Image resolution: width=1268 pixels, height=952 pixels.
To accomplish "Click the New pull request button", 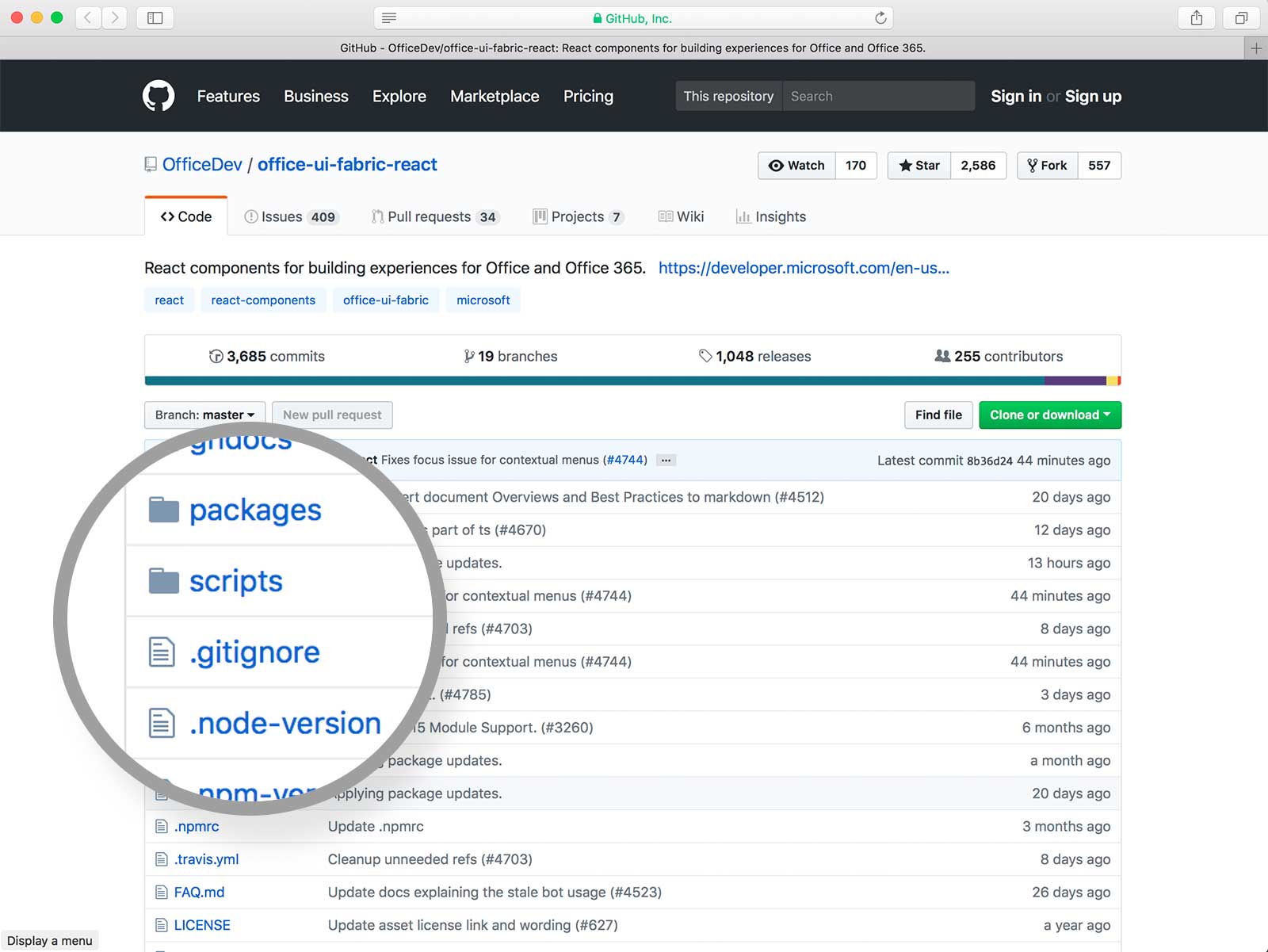I will pos(332,415).
